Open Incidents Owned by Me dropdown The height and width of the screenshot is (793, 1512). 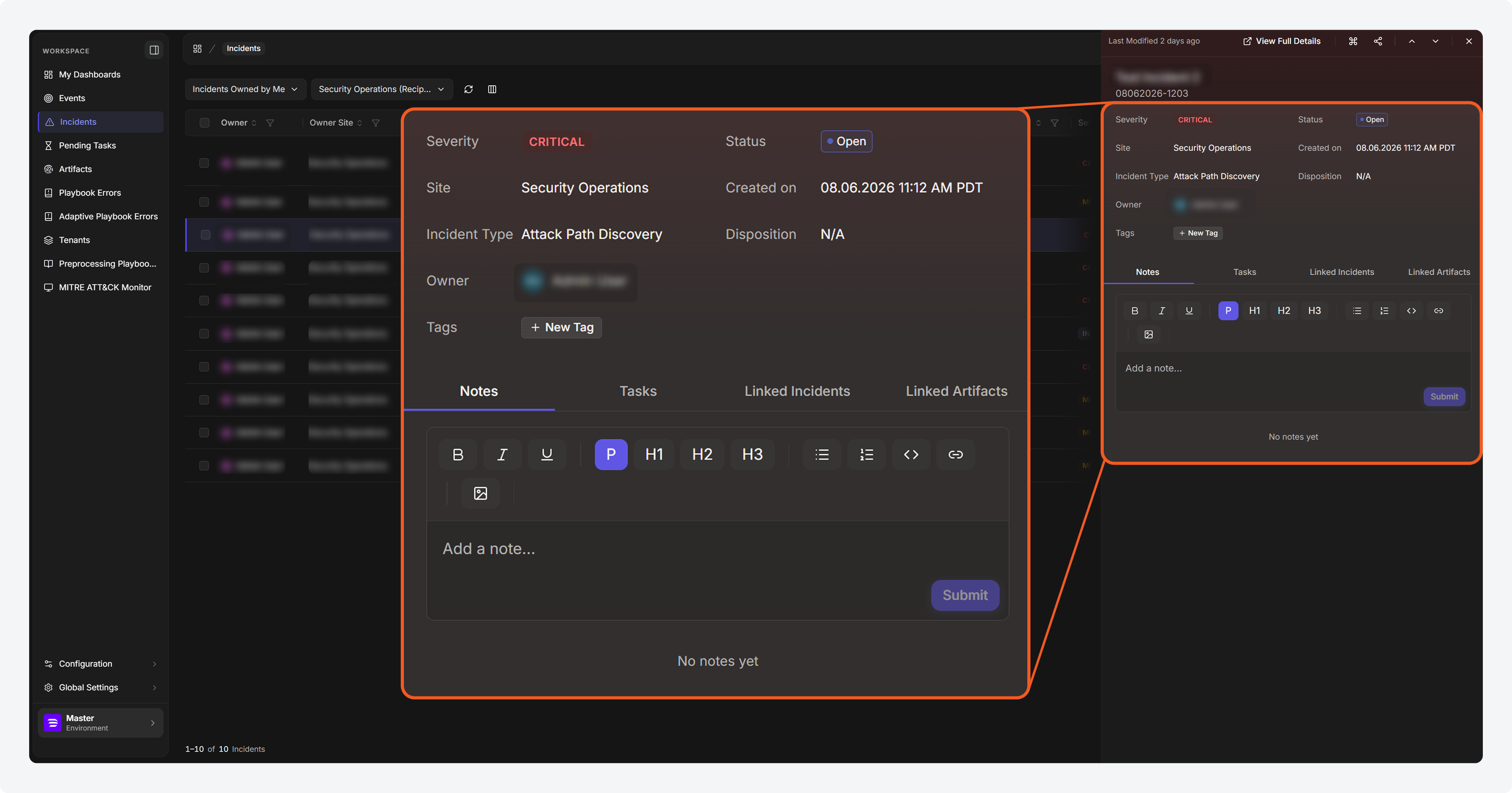[245, 89]
